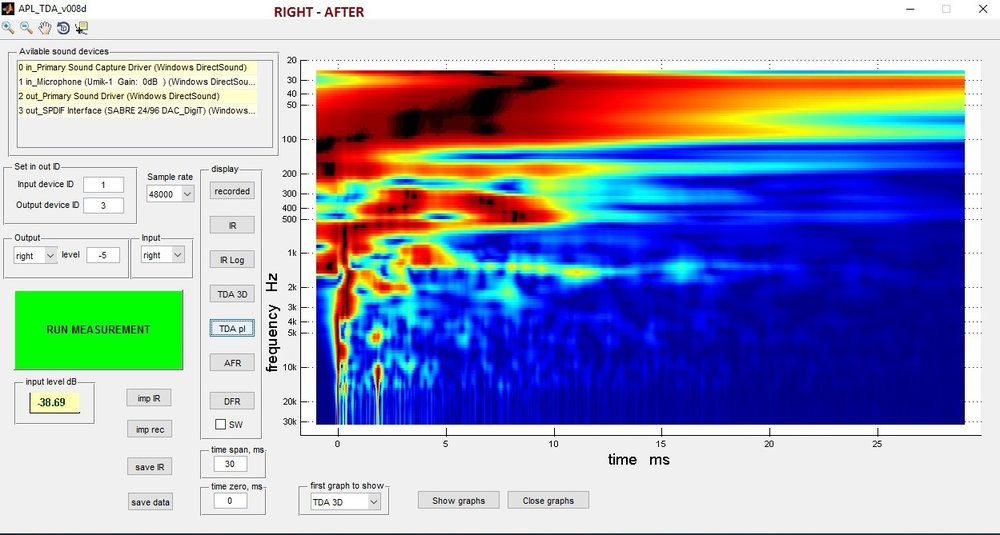Open the Input channel dropdown
1000x535 pixels.
pyautogui.click(x=162, y=255)
